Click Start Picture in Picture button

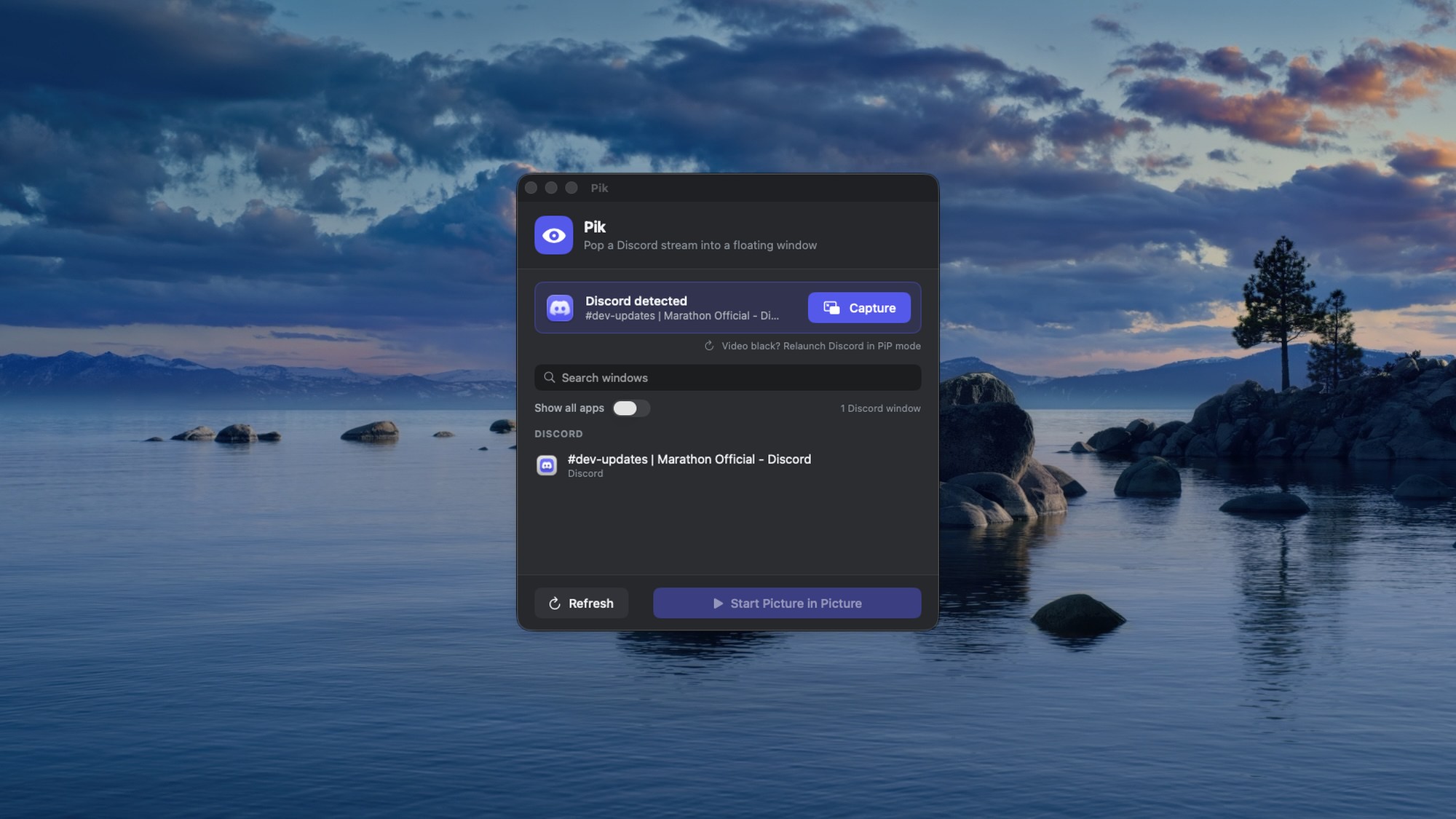(787, 604)
